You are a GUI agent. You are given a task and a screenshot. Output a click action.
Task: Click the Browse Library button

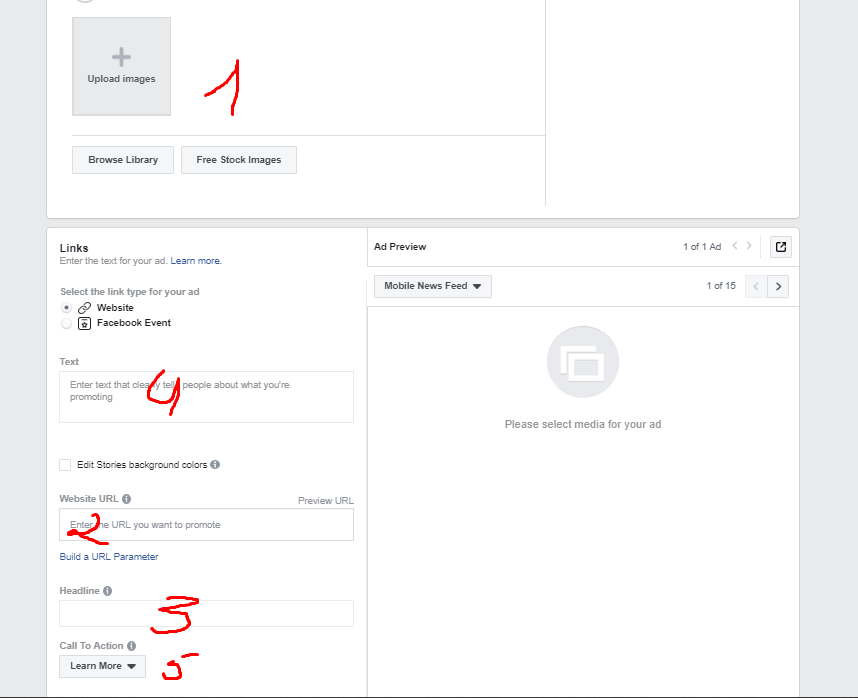pos(123,160)
